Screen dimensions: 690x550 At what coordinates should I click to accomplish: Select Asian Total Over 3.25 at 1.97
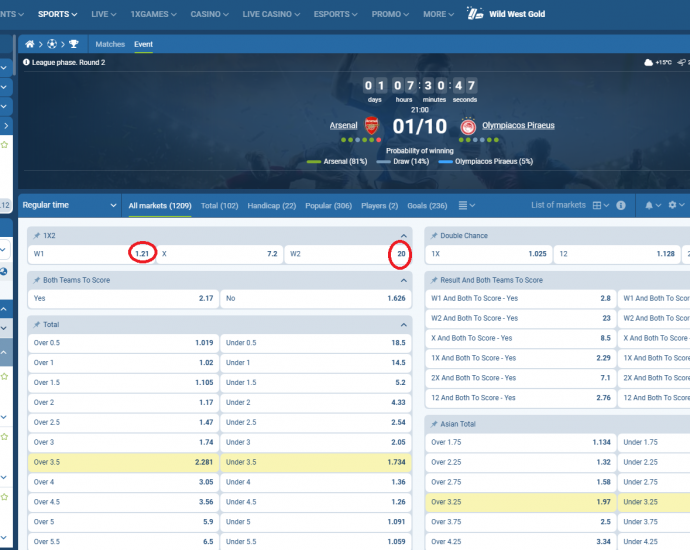521,502
